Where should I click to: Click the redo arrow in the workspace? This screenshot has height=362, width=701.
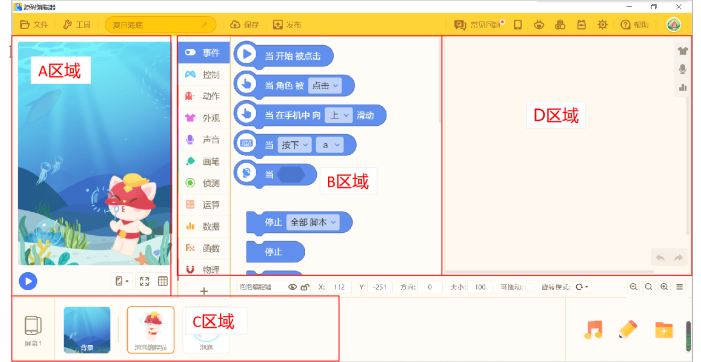point(678,258)
